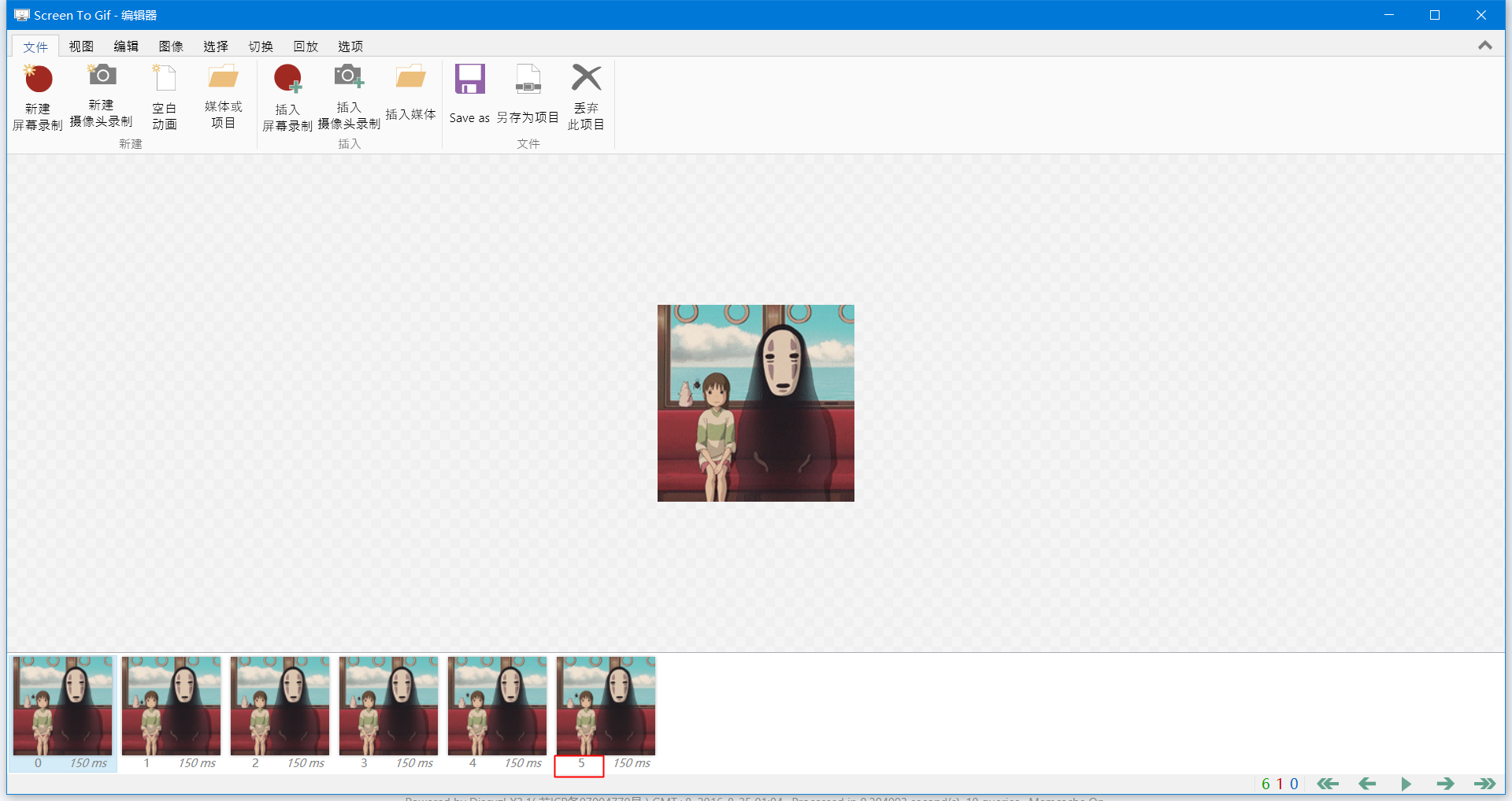
Task: Switch to the 切换 tab
Action: [x=261, y=46]
